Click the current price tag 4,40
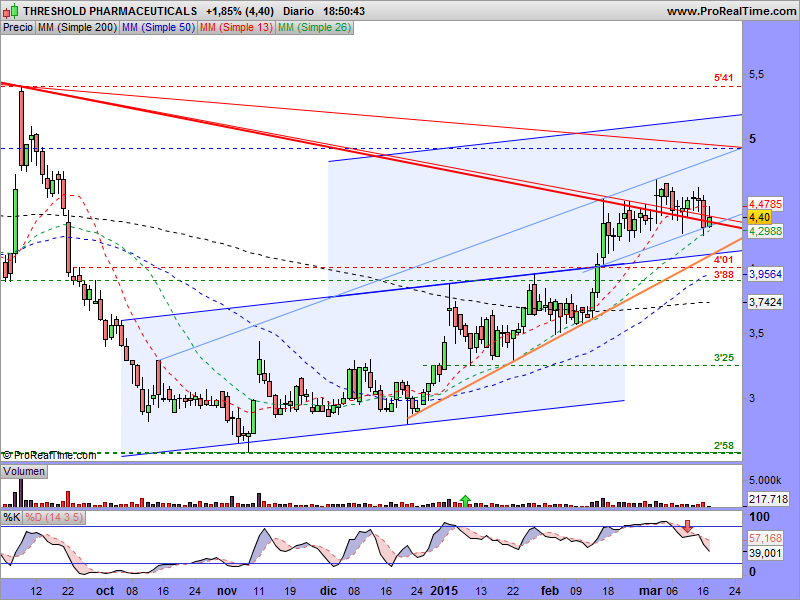 click(759, 217)
